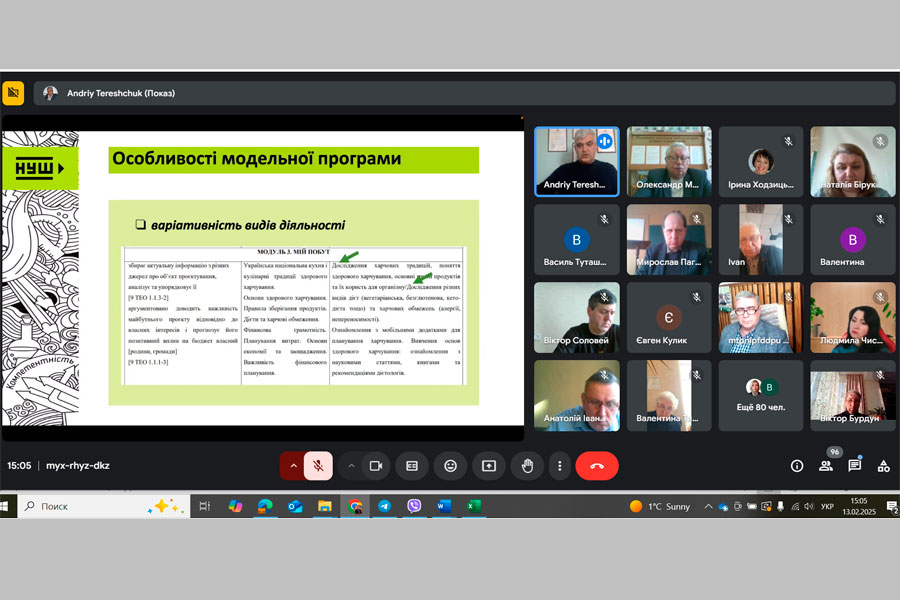Open Excel from the taskbar
Screen dimensions: 900x600
[x=474, y=506]
